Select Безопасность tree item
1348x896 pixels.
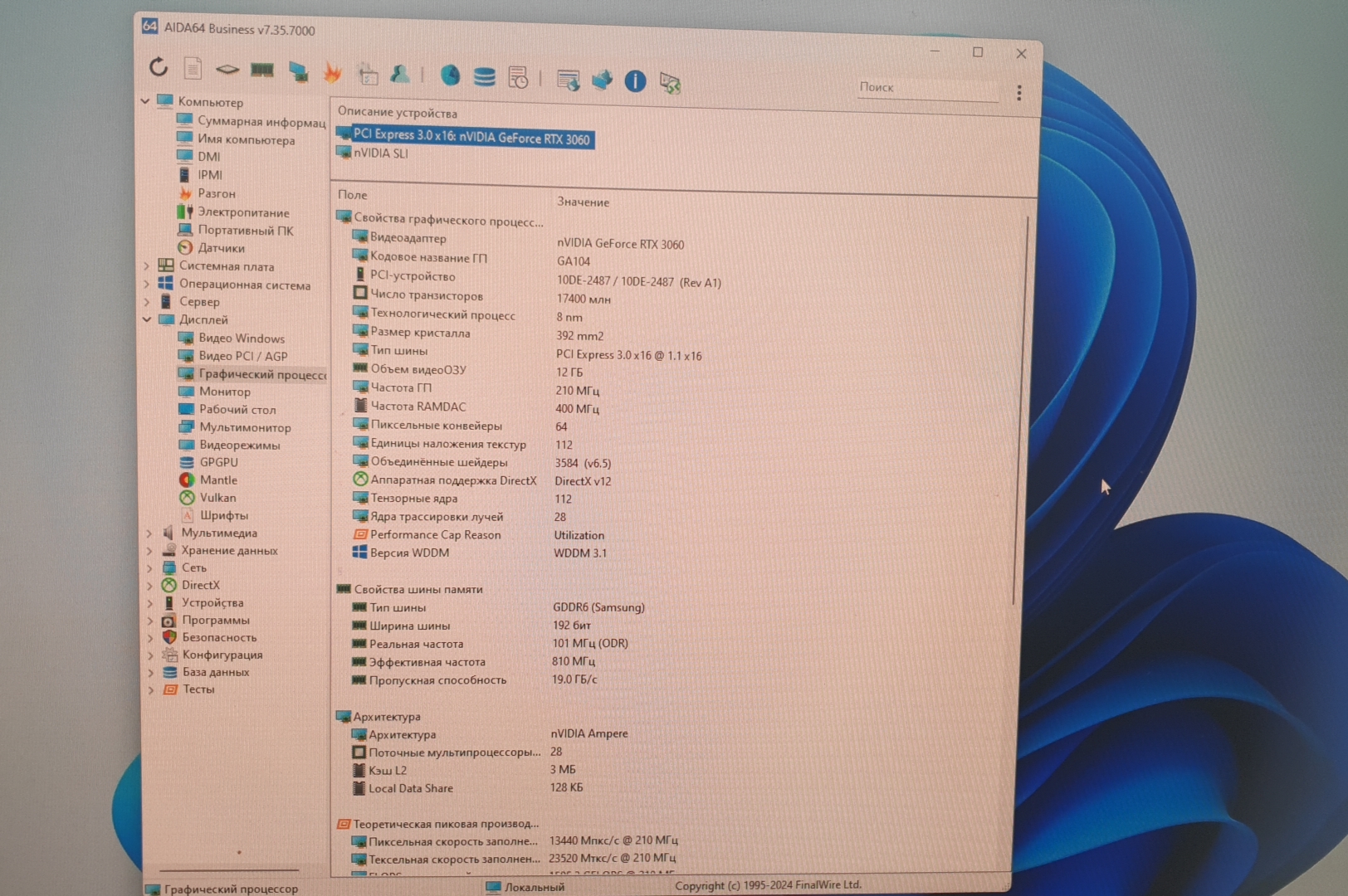click(210, 637)
